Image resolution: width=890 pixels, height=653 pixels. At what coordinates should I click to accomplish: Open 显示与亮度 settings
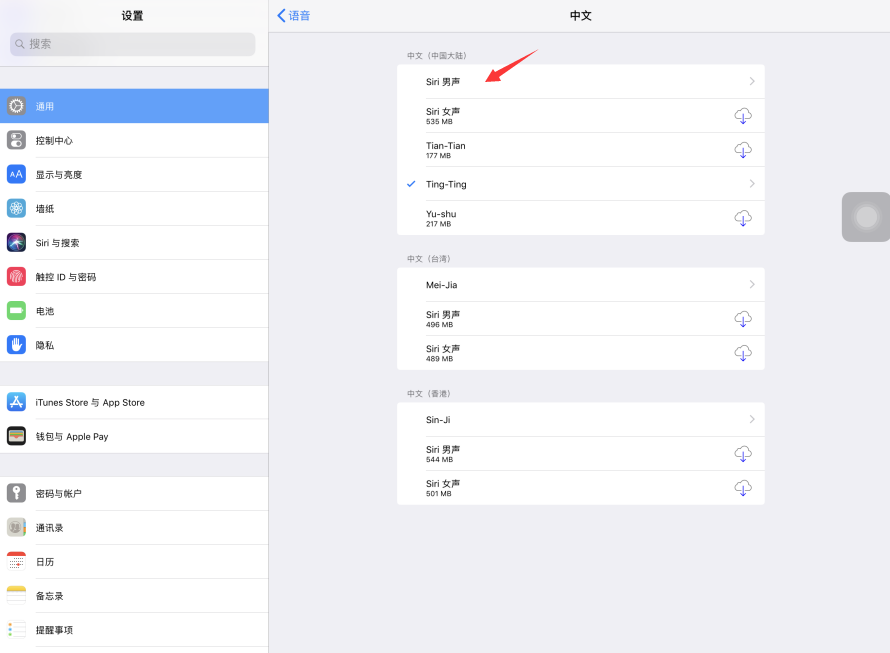[x=134, y=174]
